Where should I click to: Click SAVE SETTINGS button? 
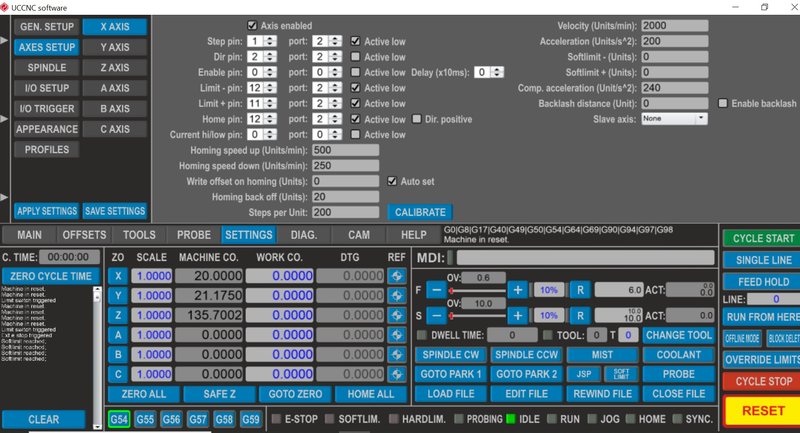coord(115,211)
